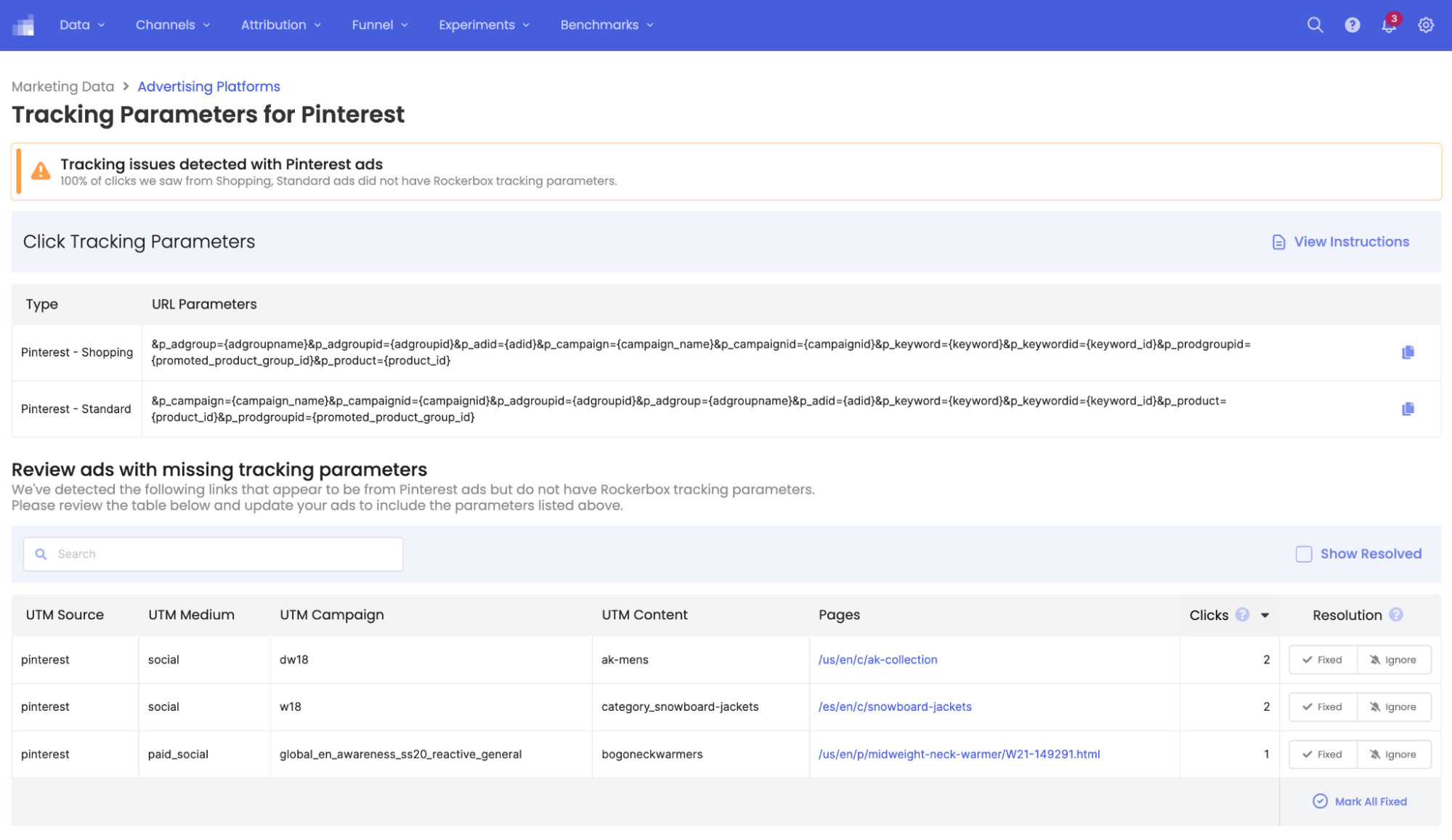Screen dimensions: 1452x840
Task: Focus the Search input field
Action: click(213, 554)
